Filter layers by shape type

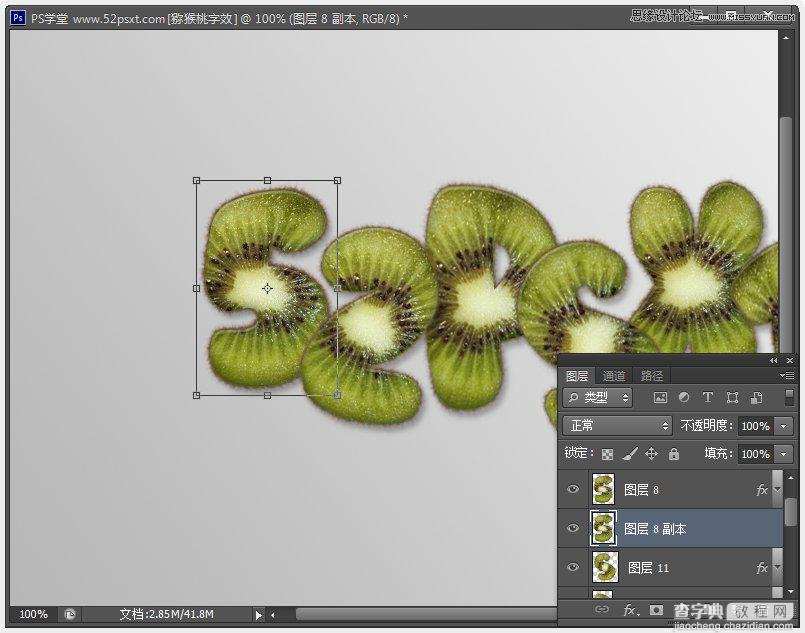(x=732, y=397)
